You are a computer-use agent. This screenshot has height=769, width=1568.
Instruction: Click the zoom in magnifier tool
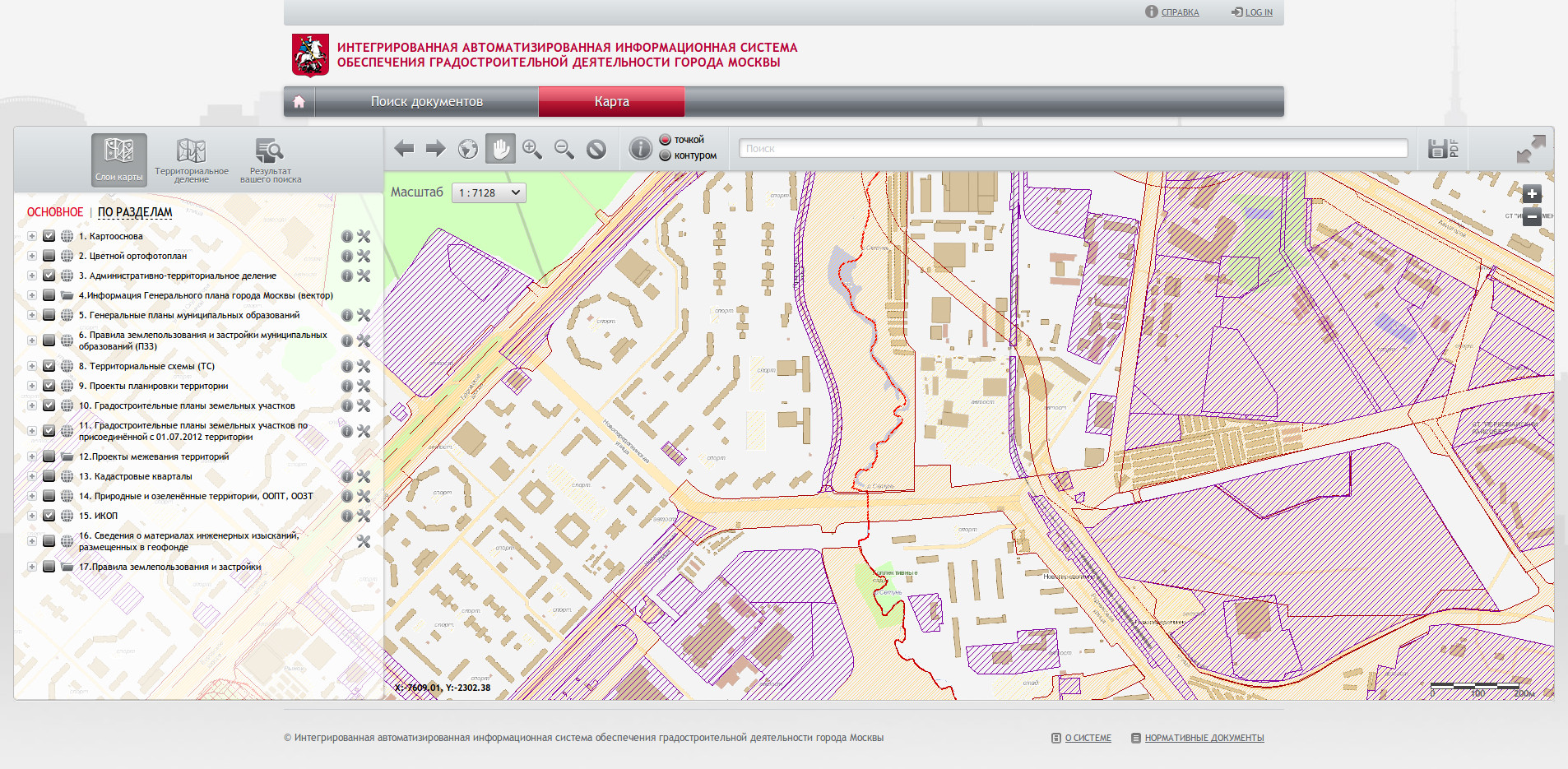[x=532, y=149]
